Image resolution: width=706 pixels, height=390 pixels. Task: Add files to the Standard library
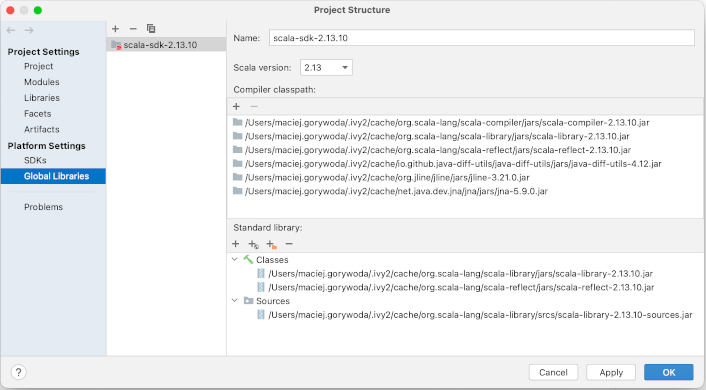point(235,244)
